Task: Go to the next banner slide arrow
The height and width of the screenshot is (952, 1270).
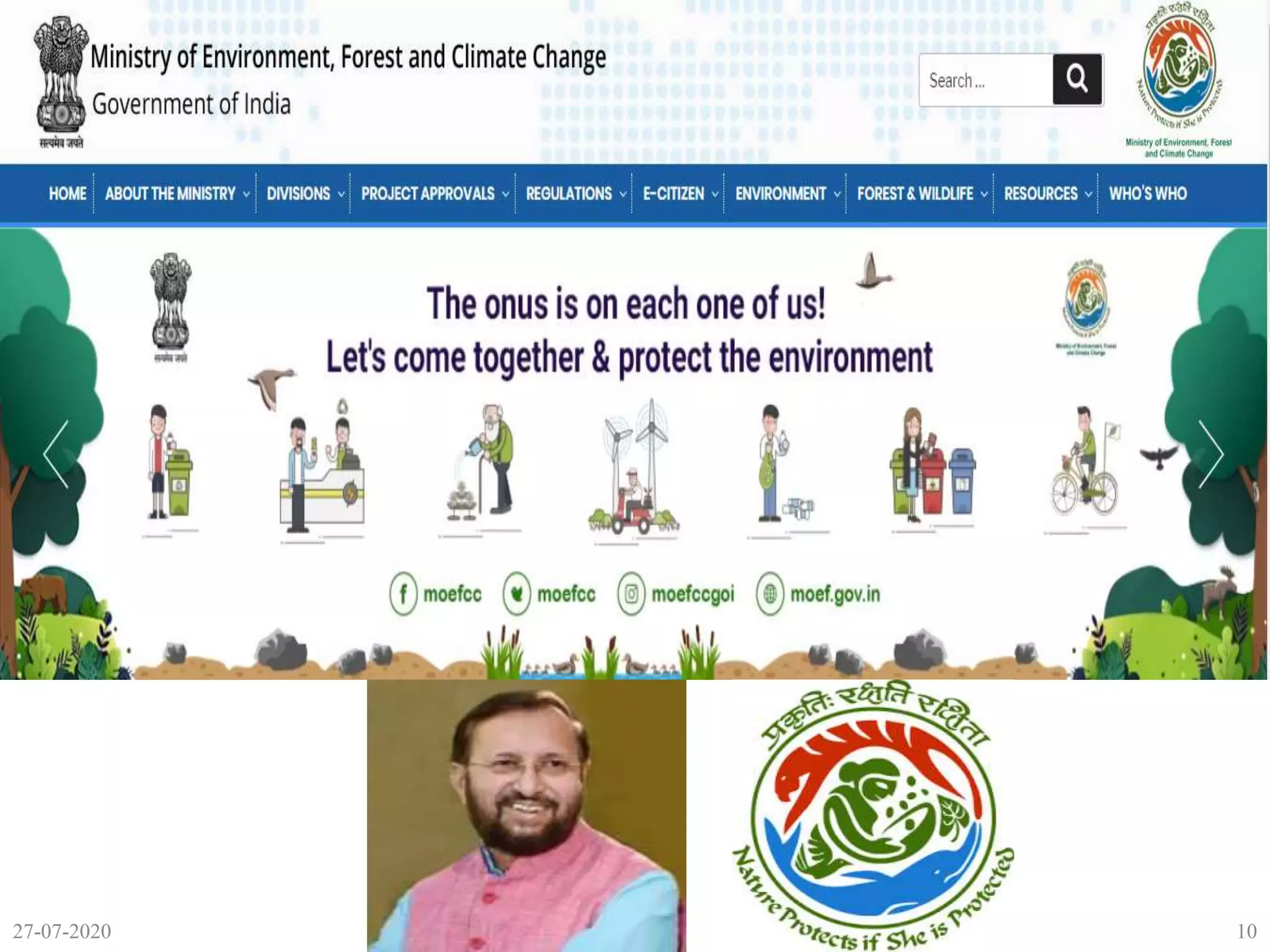Action: pyautogui.click(x=1210, y=454)
